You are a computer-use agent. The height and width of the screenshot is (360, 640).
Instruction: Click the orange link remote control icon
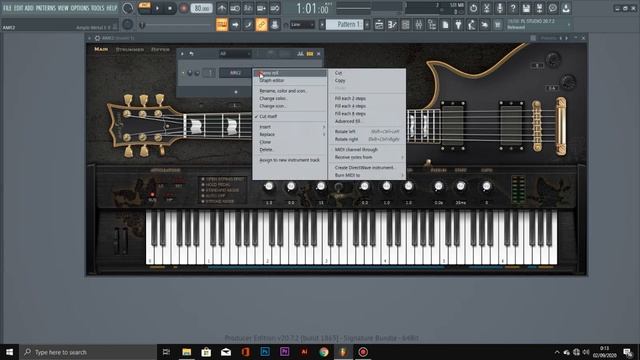coord(261,25)
